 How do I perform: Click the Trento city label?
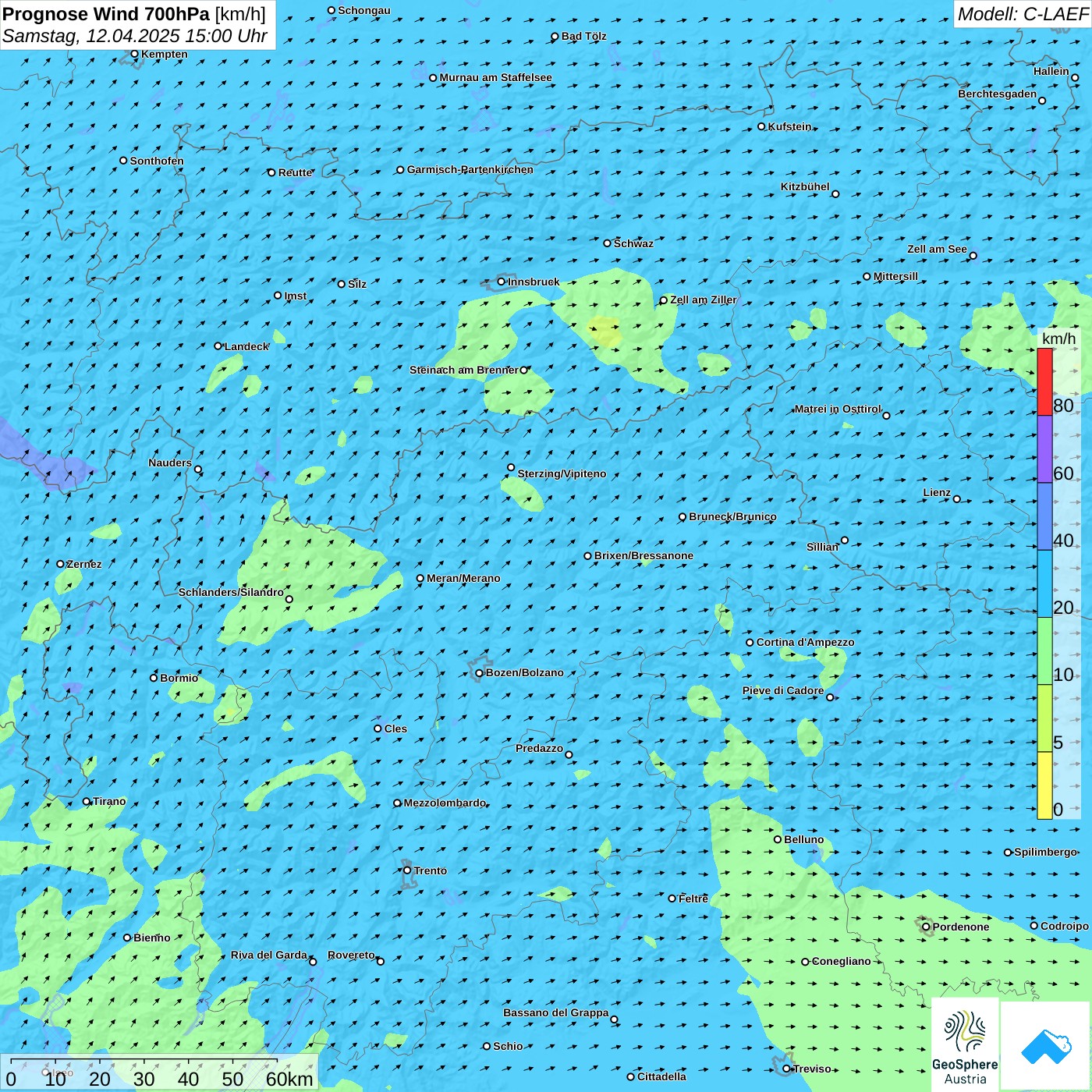tap(430, 870)
